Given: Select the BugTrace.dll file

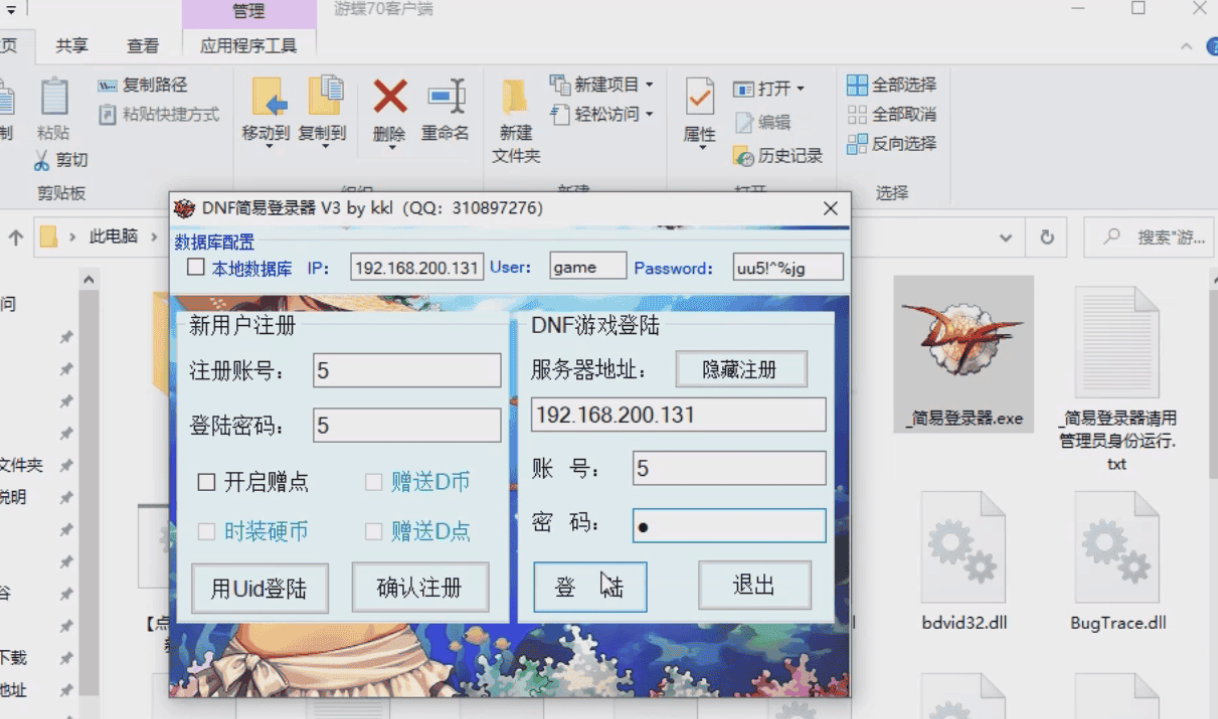Looking at the screenshot, I should pyautogui.click(x=1117, y=549).
